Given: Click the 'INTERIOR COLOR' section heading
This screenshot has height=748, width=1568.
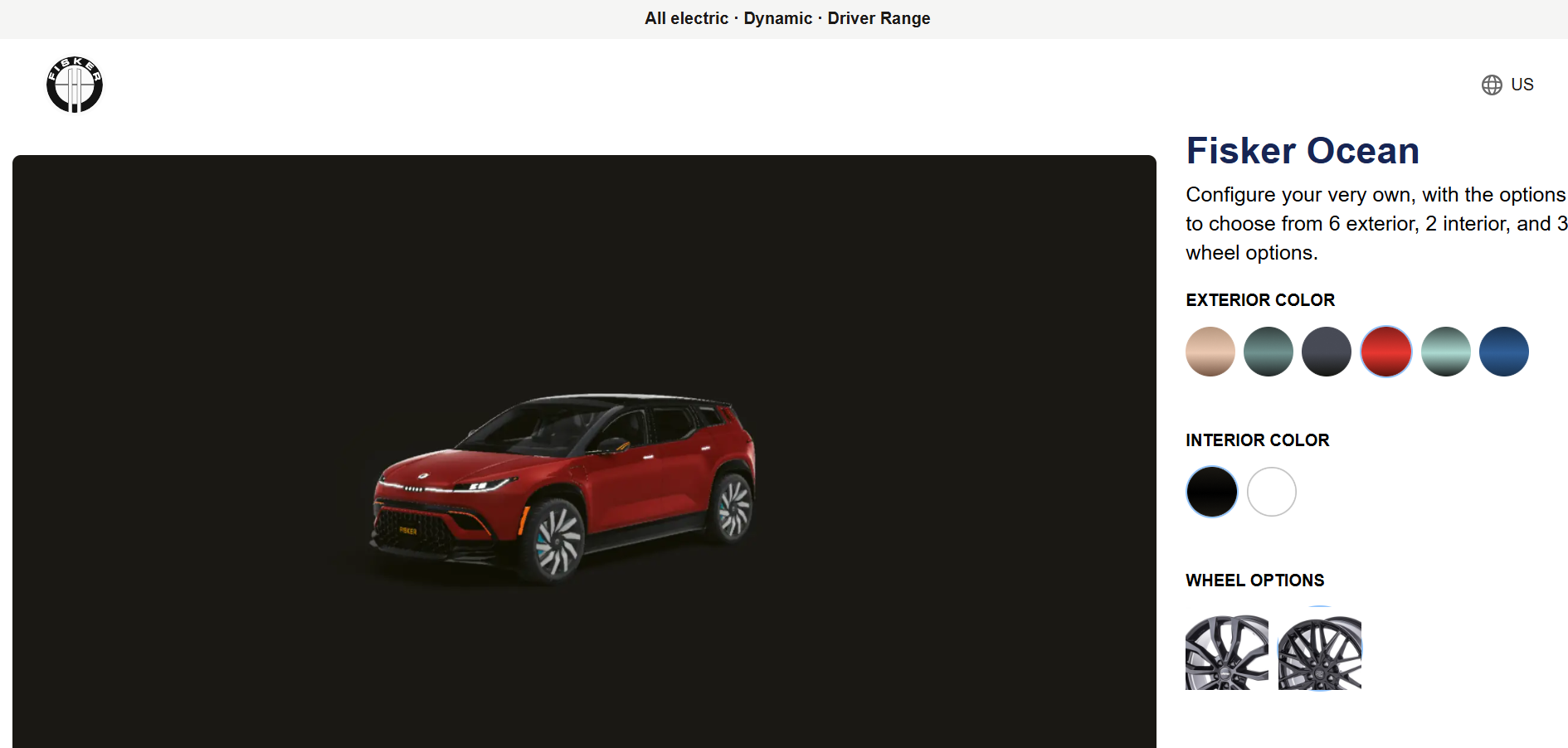Looking at the screenshot, I should [1258, 440].
